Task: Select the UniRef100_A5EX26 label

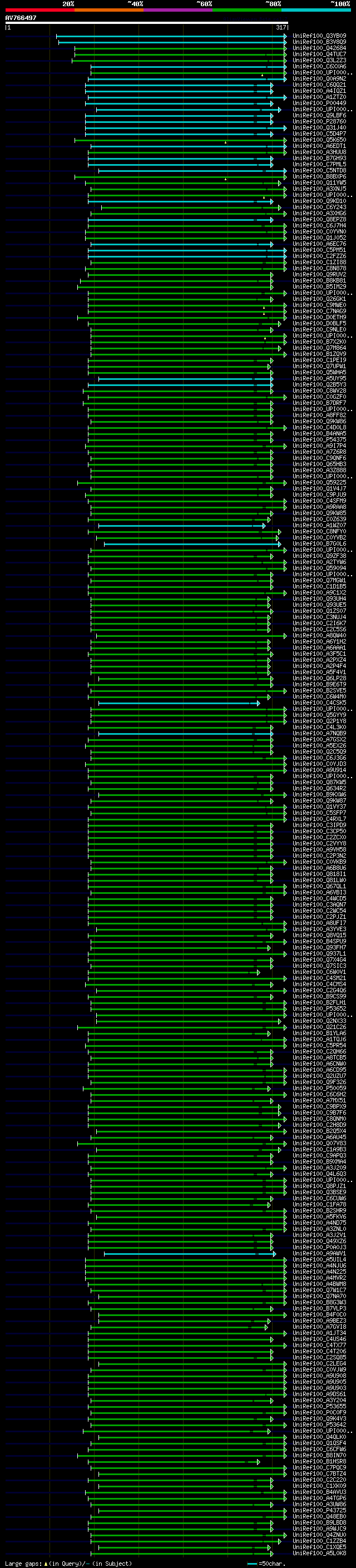Action: 319,746
